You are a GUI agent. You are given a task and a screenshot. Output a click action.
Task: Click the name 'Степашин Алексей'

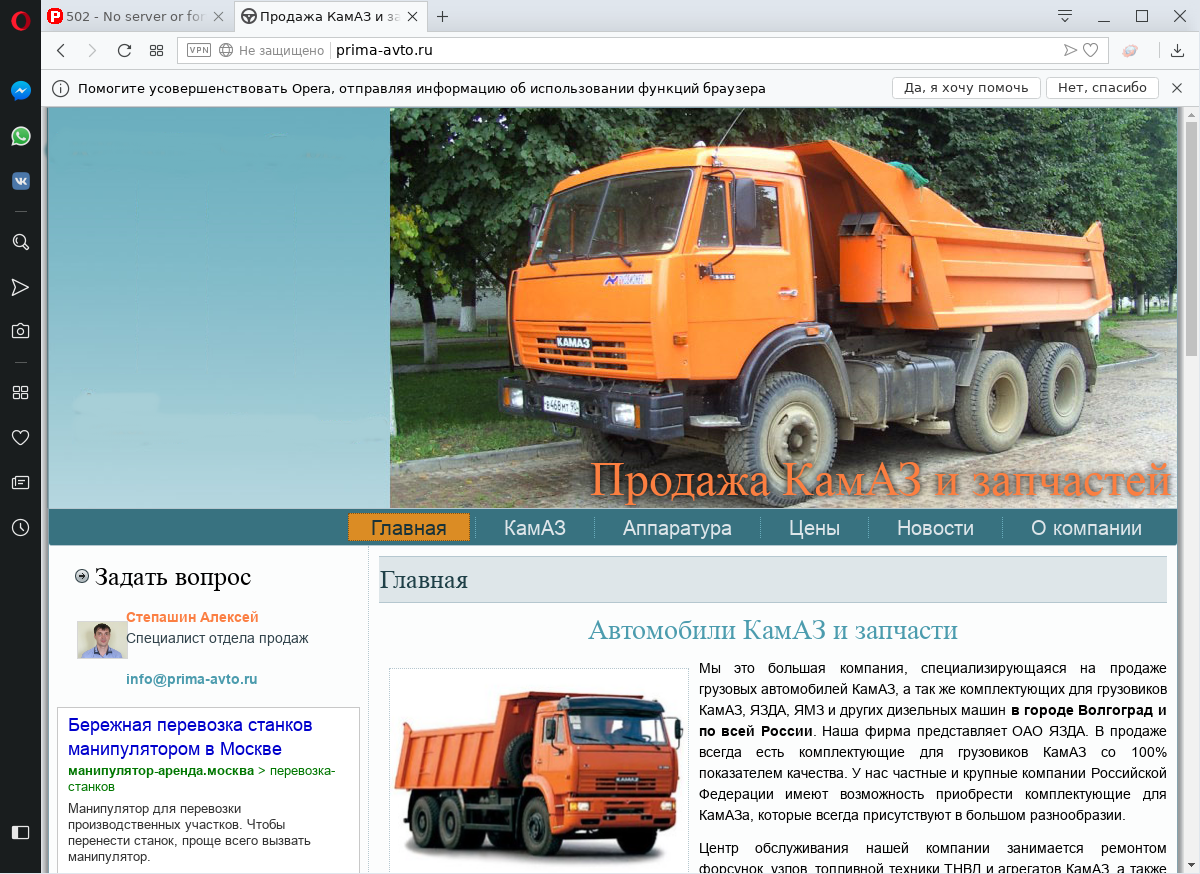tap(192, 617)
